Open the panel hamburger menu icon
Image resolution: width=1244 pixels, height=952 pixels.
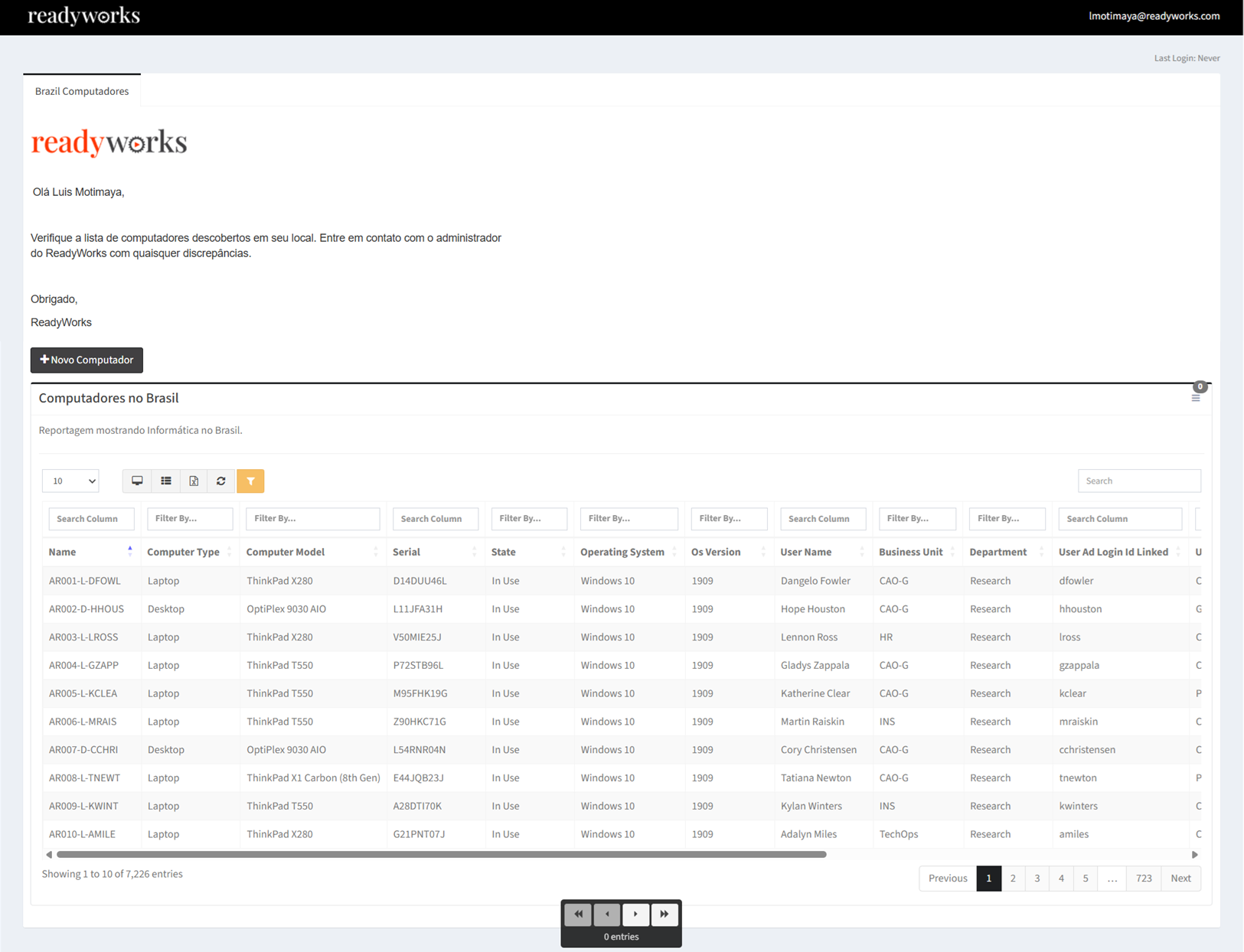pos(1196,398)
